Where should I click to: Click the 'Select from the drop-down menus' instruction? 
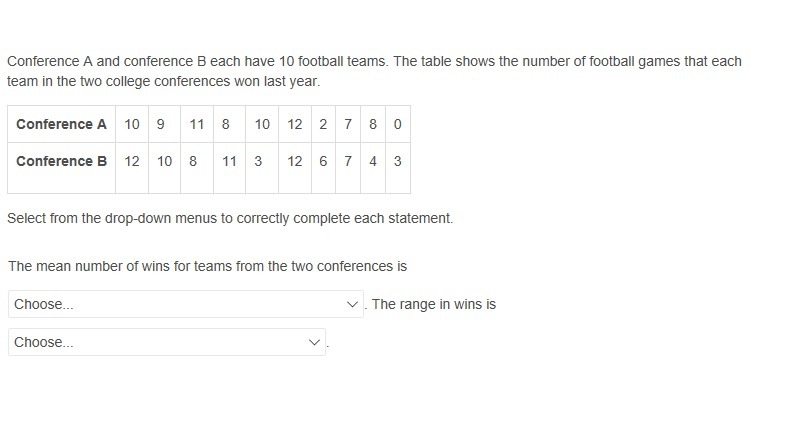[230, 218]
